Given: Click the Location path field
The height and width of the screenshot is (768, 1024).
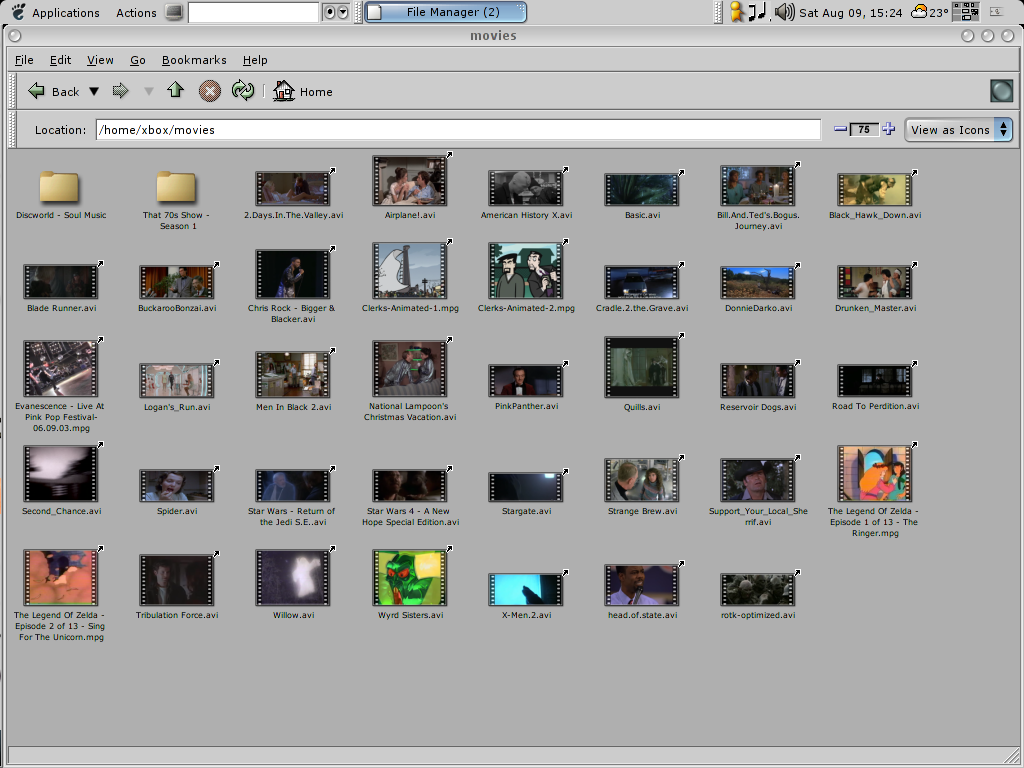Looking at the screenshot, I should coord(458,129).
